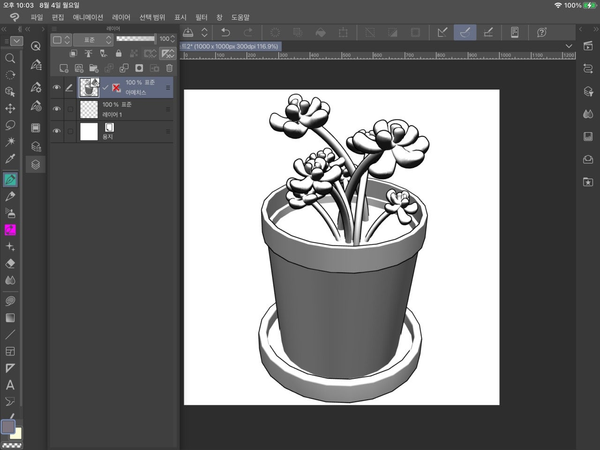The image size is (600, 450).
Task: Delete layer using trash can icon
Action: [x=168, y=68]
